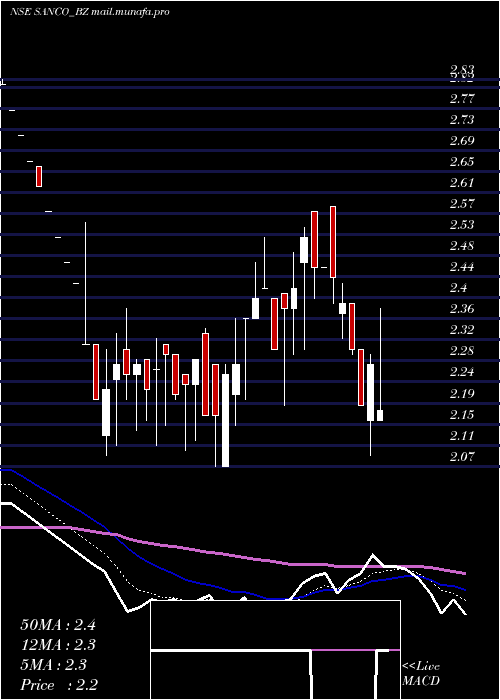This screenshot has height=700, width=500.
Task: Click the 'Price : 2.2' readout
Action: coord(59,685)
